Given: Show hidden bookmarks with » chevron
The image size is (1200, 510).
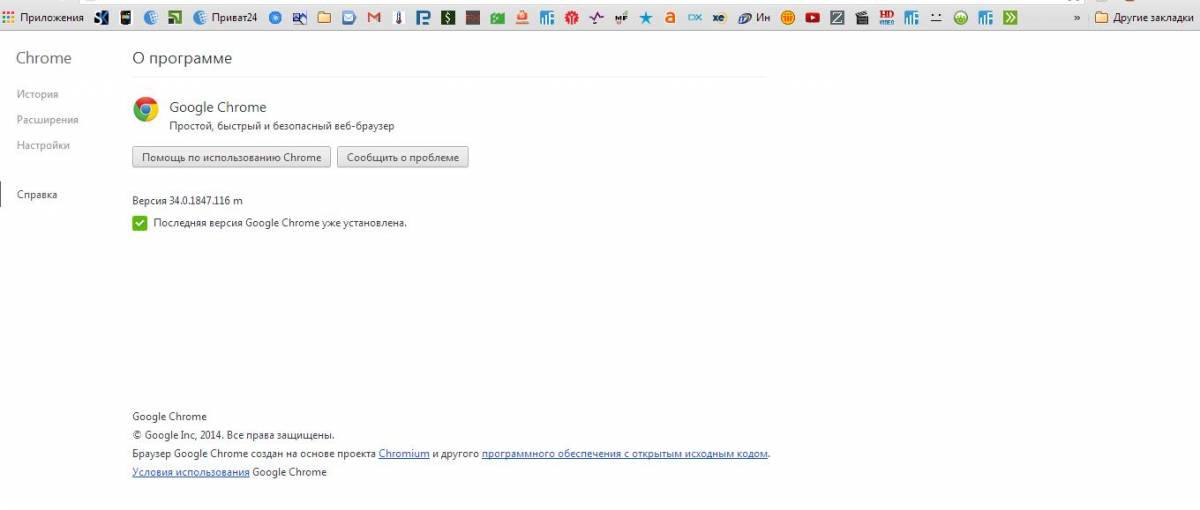Looking at the screenshot, I should tap(1077, 17).
